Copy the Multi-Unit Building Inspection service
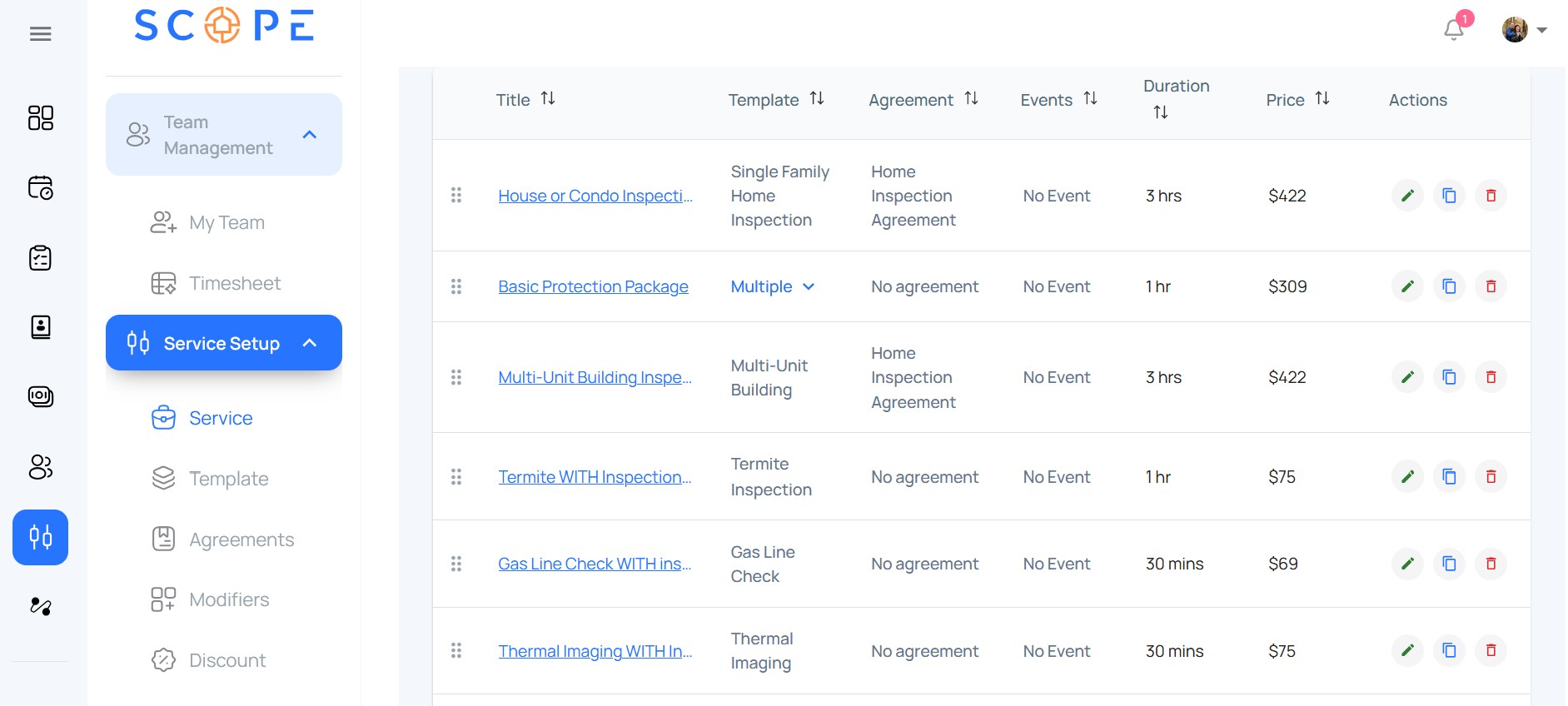 [1449, 377]
